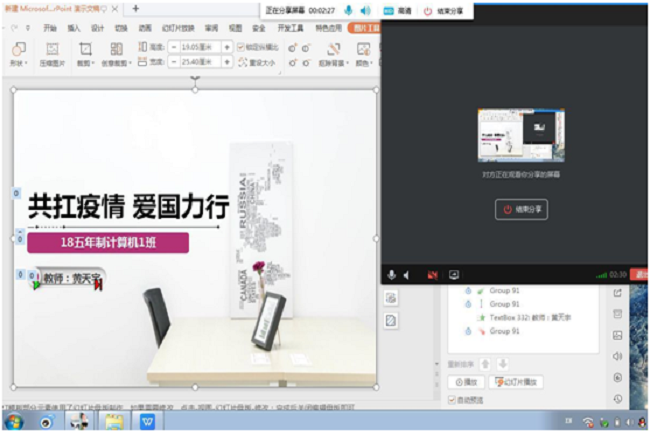Click the screen share icon in call toolbar

pyautogui.click(x=453, y=275)
